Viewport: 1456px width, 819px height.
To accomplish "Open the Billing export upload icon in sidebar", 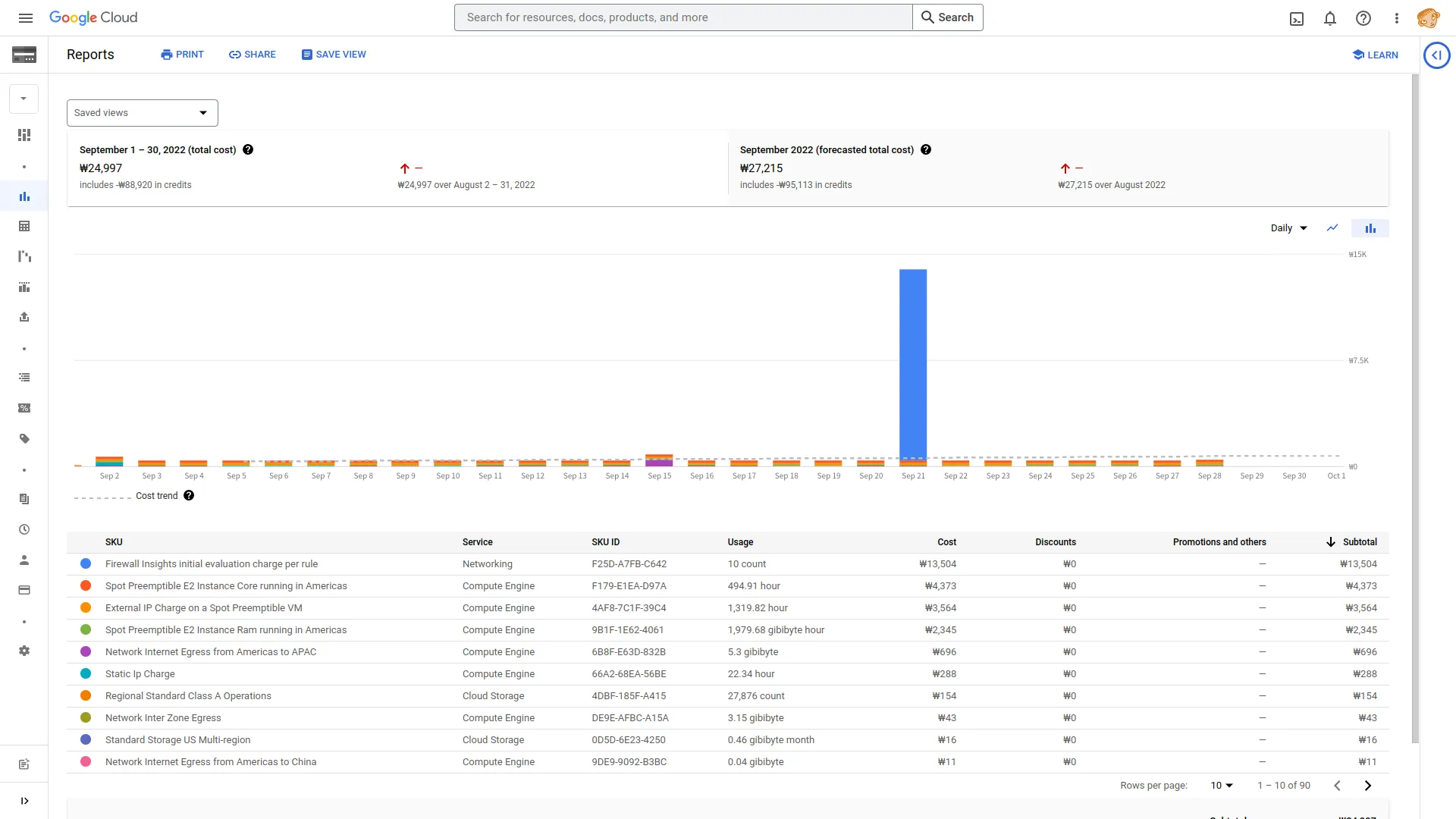I will (x=24, y=317).
